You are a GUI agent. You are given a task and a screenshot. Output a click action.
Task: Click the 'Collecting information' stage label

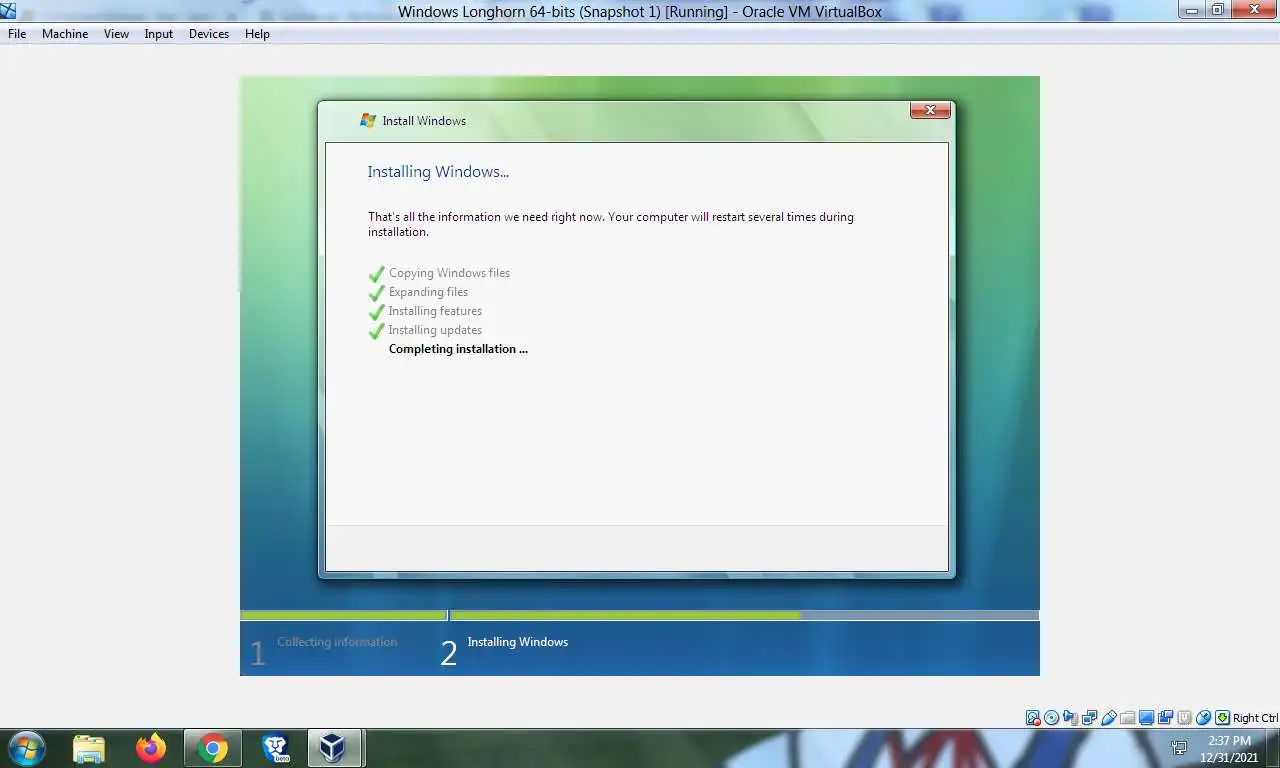[x=337, y=642]
